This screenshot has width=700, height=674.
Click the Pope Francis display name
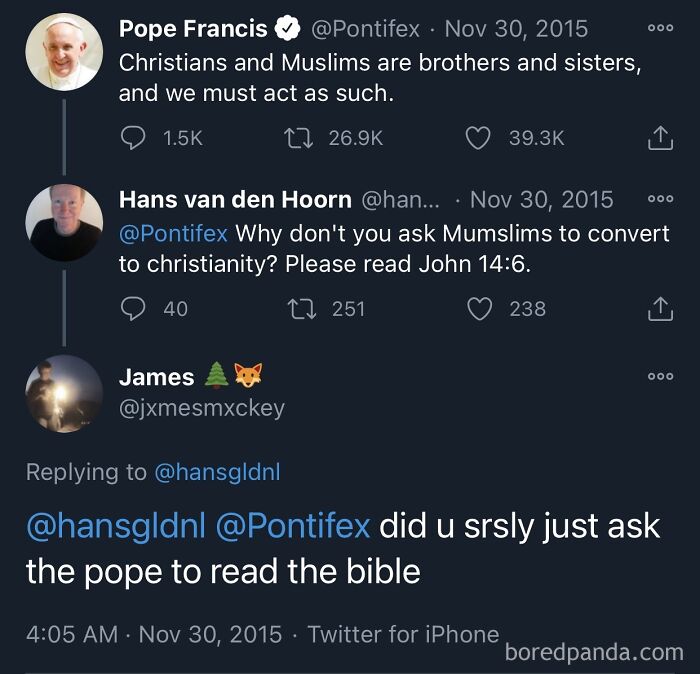click(x=193, y=29)
